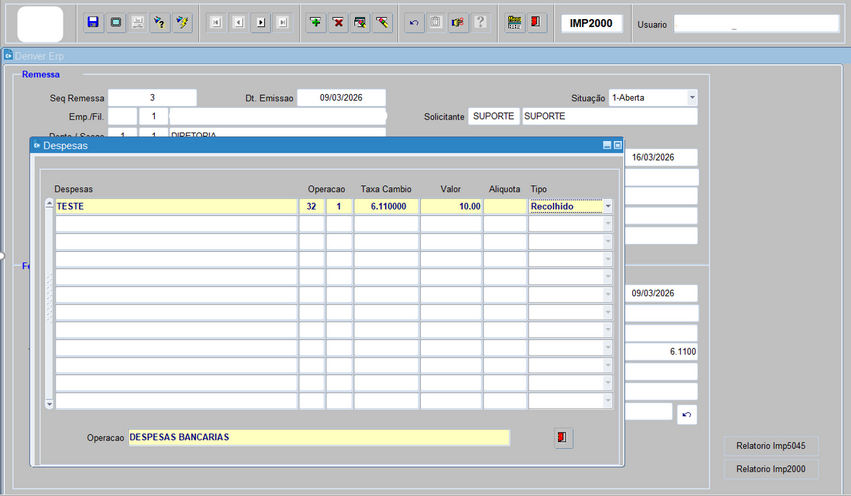The width and height of the screenshot is (851, 496).
Task: Click the green plus insert record icon
Action: pyautogui.click(x=316, y=23)
